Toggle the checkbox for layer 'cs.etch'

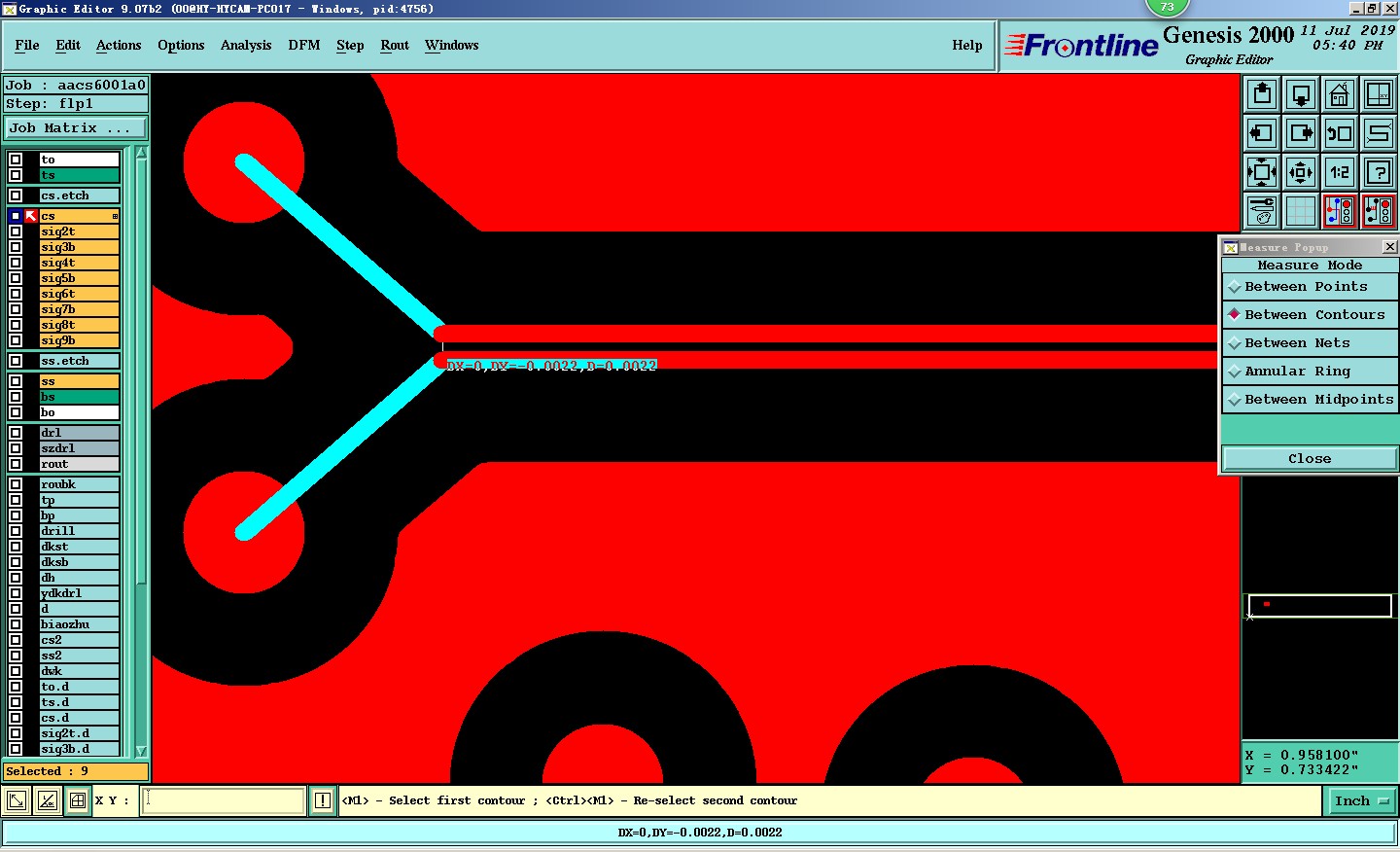[16, 195]
